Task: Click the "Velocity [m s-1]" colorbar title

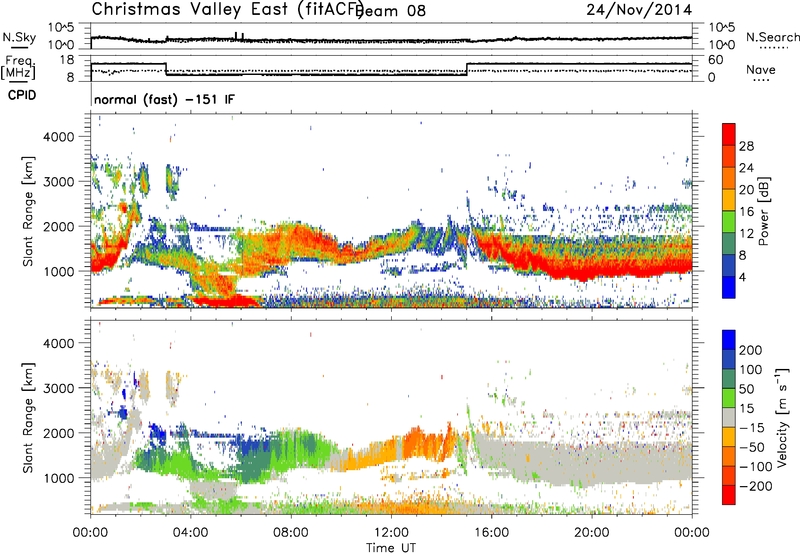Action: (x=782, y=417)
